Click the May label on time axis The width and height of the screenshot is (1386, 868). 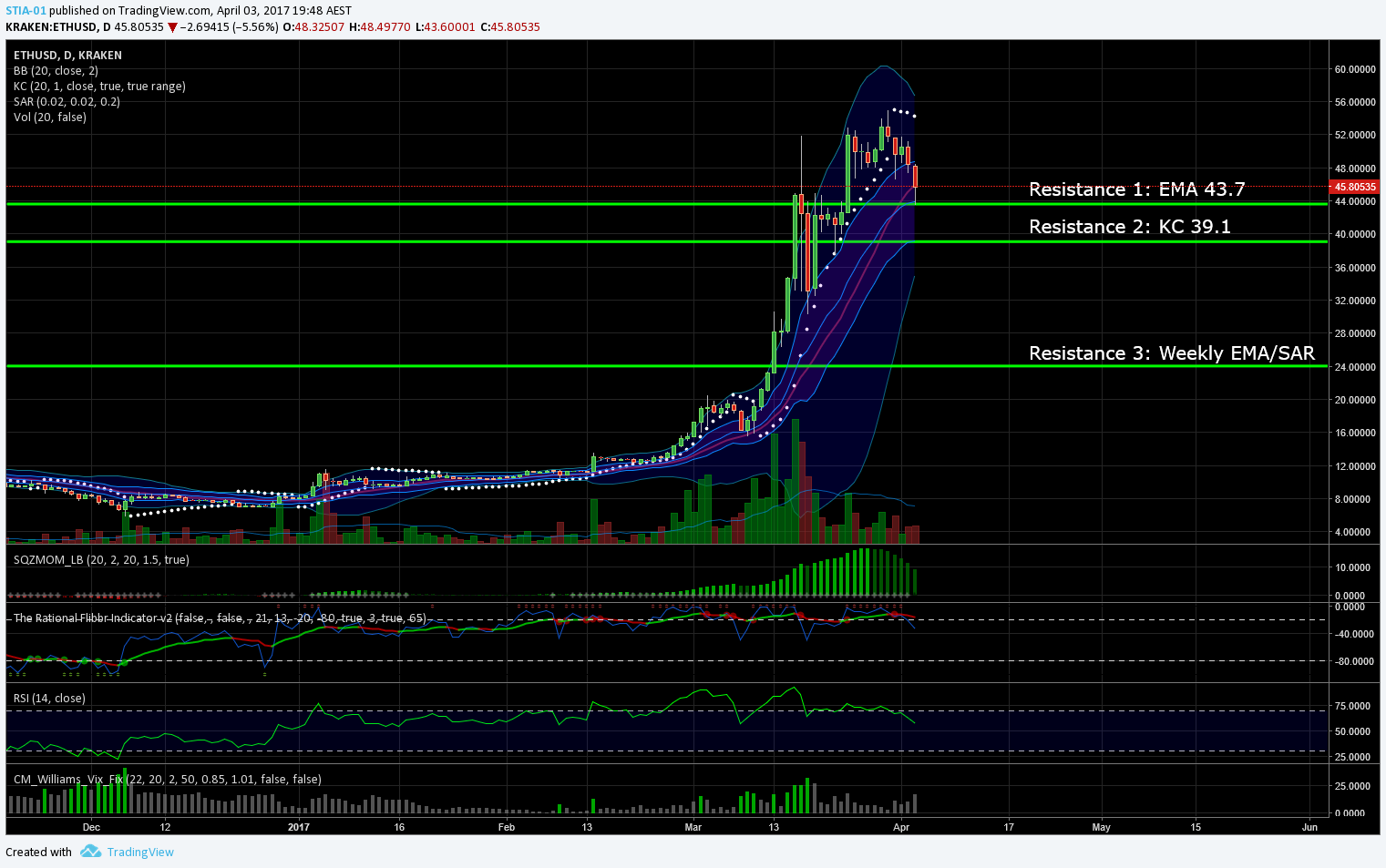coord(1102,828)
